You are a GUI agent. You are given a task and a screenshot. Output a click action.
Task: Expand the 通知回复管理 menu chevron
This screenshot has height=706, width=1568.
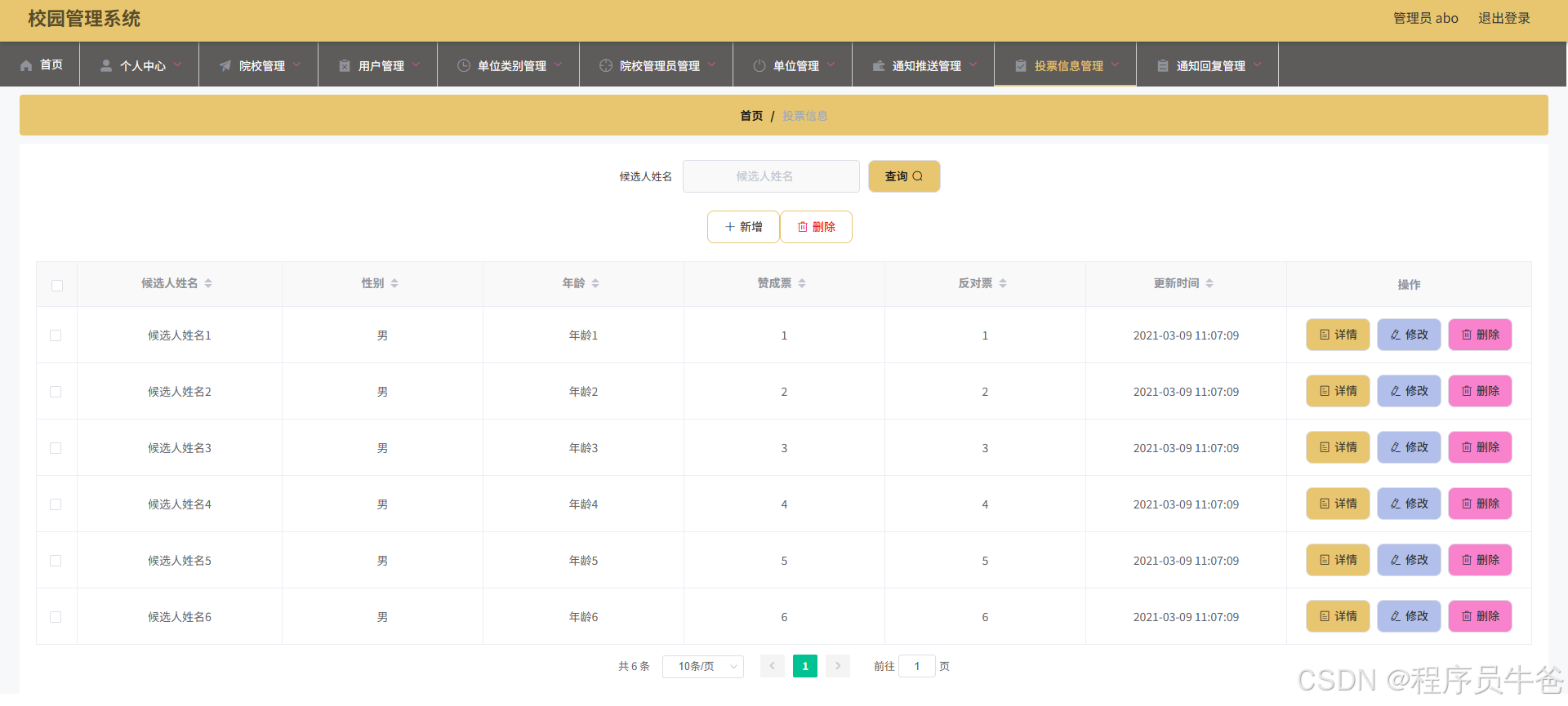pyautogui.click(x=1258, y=64)
